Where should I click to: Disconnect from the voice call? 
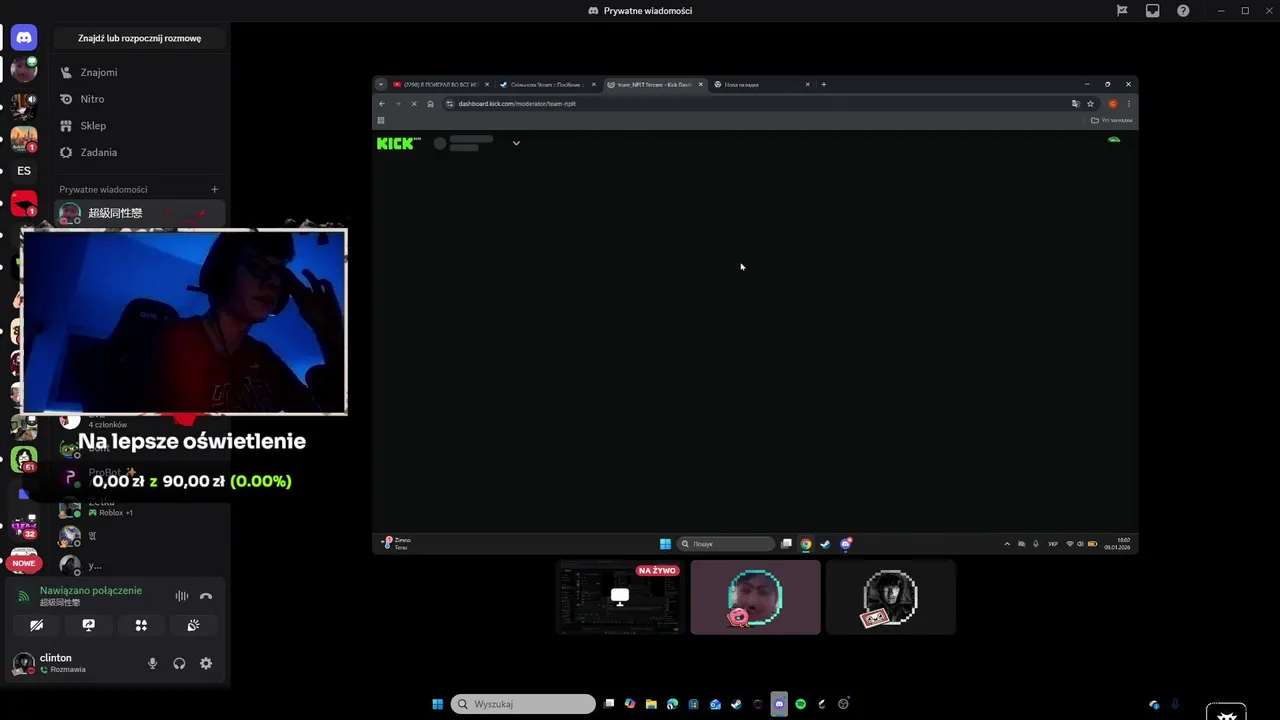coord(206,596)
